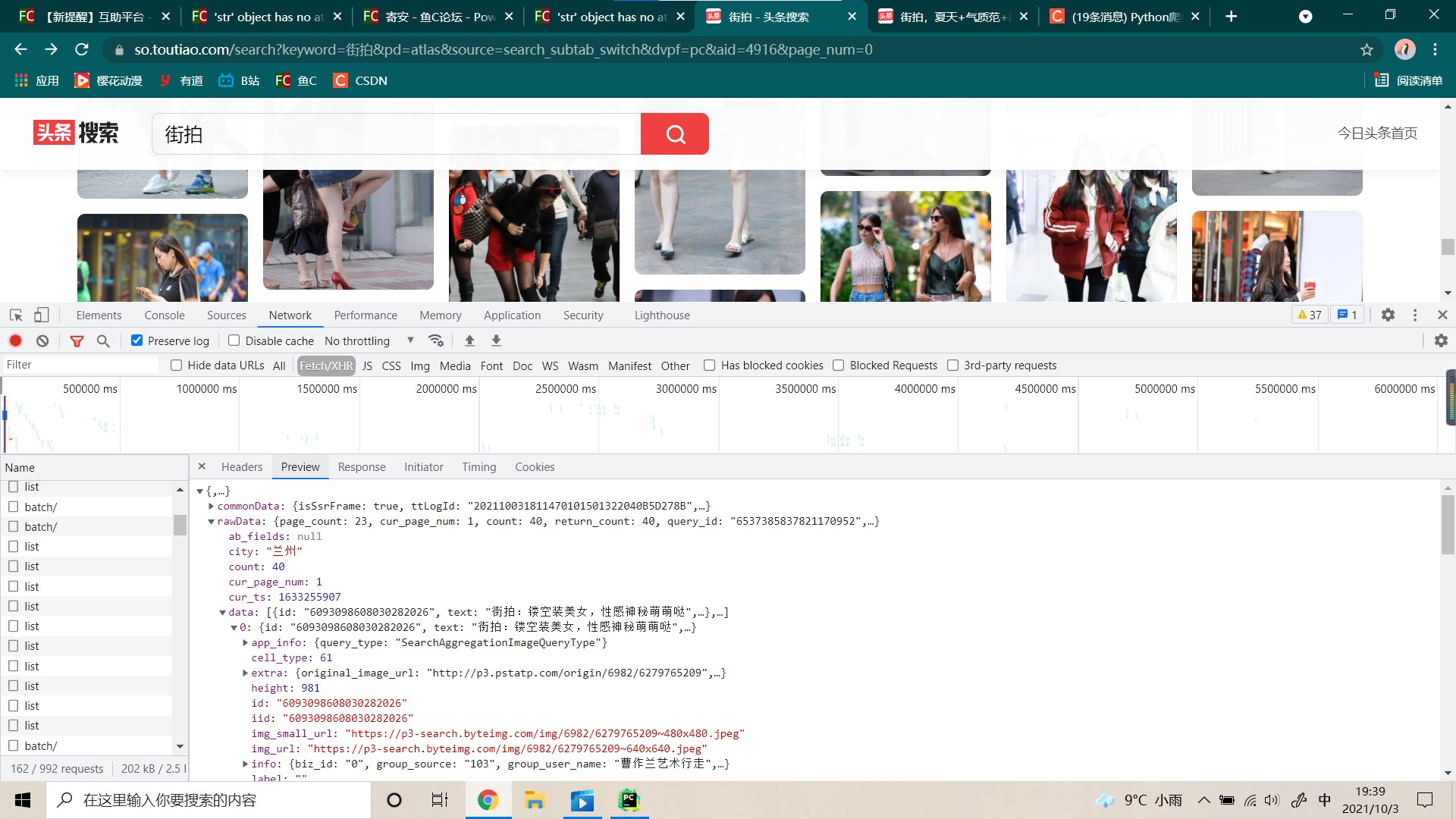Open File Explorer from the taskbar
The height and width of the screenshot is (819, 1456).
tap(535, 800)
